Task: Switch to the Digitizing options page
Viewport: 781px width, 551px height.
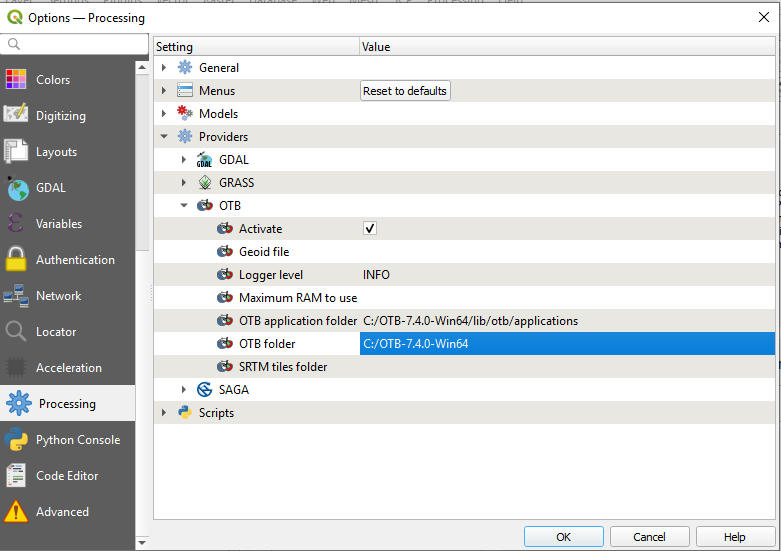Action: tap(68, 115)
